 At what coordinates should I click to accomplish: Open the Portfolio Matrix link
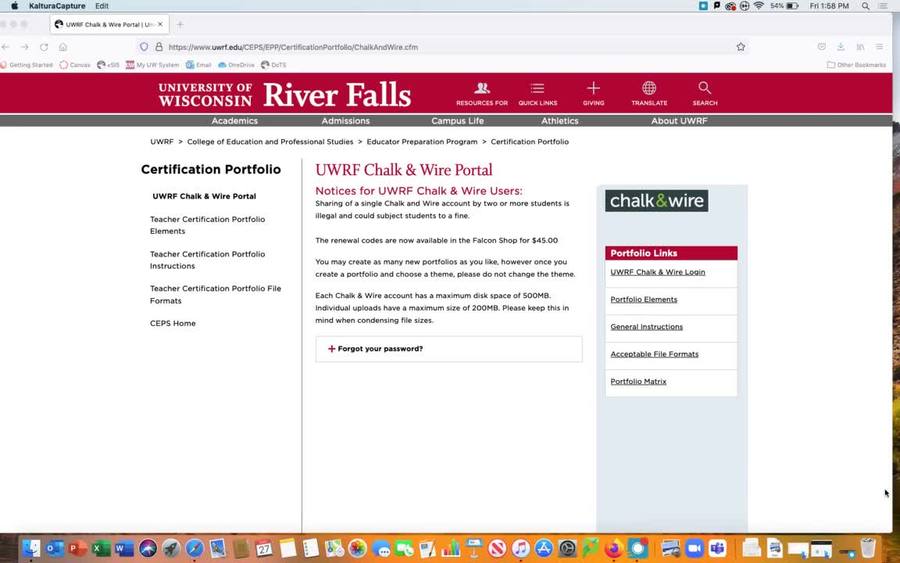[x=638, y=382]
